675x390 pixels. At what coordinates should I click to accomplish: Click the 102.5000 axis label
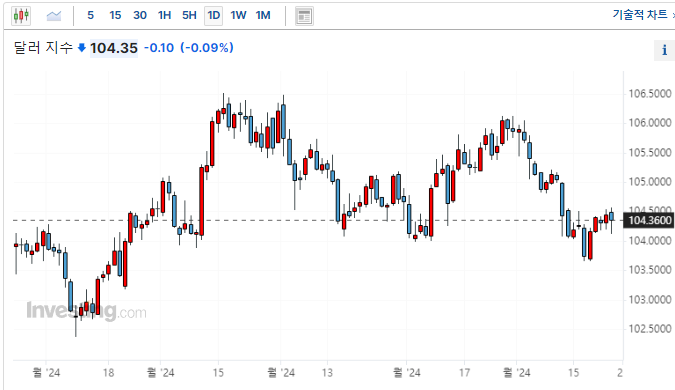click(650, 329)
